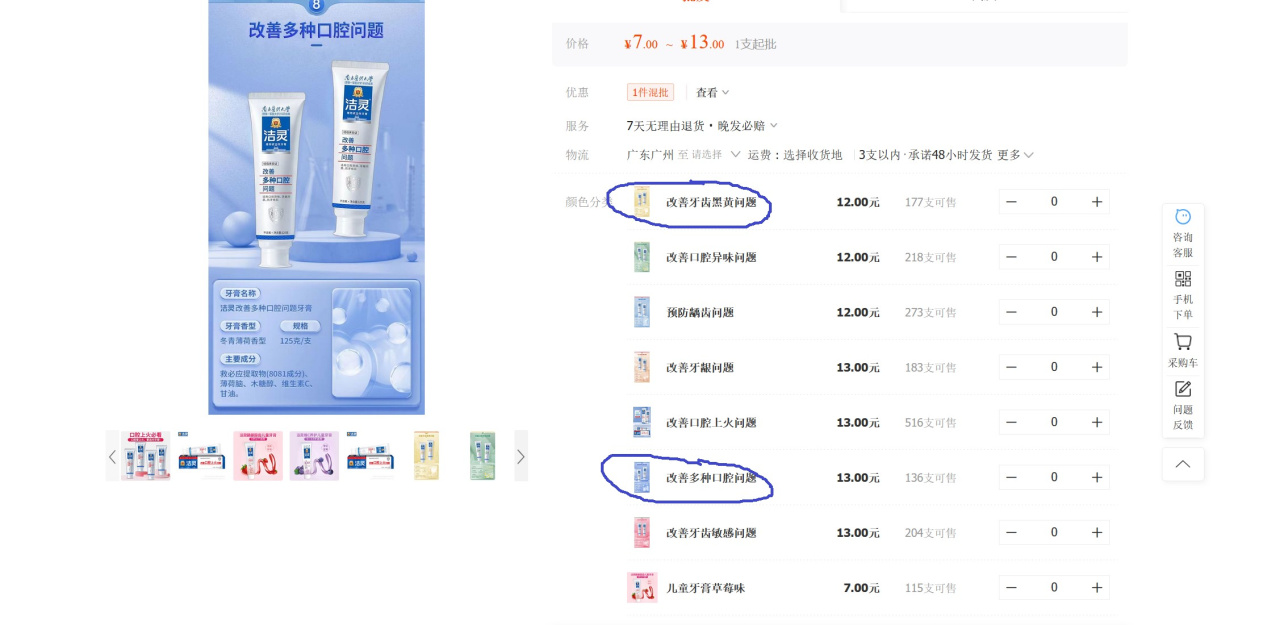Increase quantity for 改善口腔上火问题
1280x625 pixels.
(1097, 422)
